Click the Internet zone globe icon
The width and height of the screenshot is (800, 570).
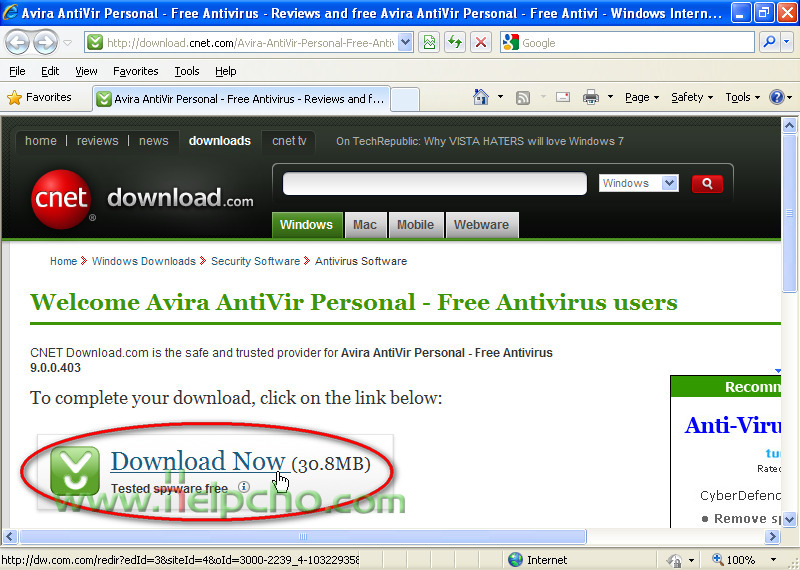point(515,560)
